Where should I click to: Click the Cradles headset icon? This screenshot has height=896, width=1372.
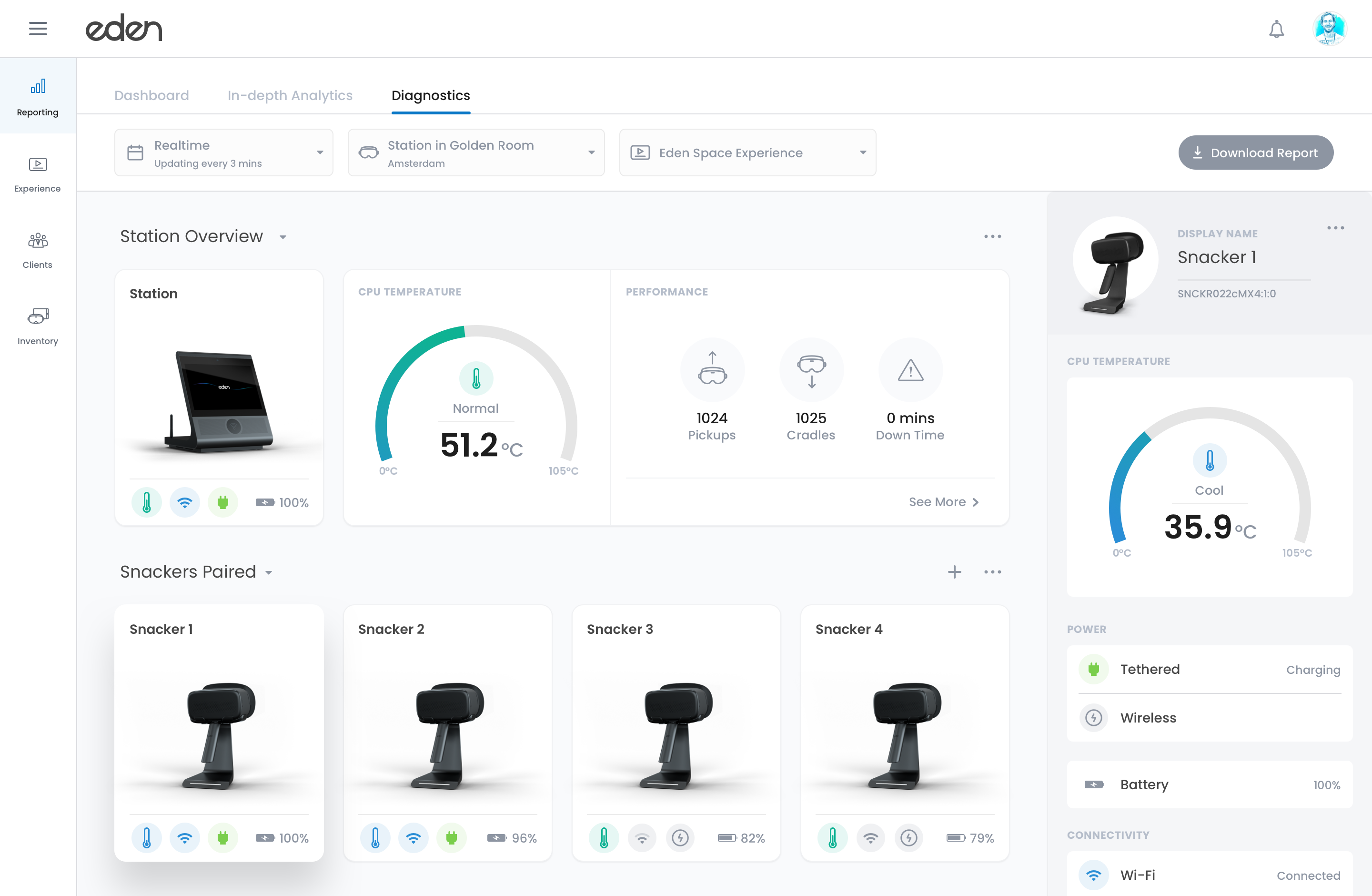click(811, 369)
